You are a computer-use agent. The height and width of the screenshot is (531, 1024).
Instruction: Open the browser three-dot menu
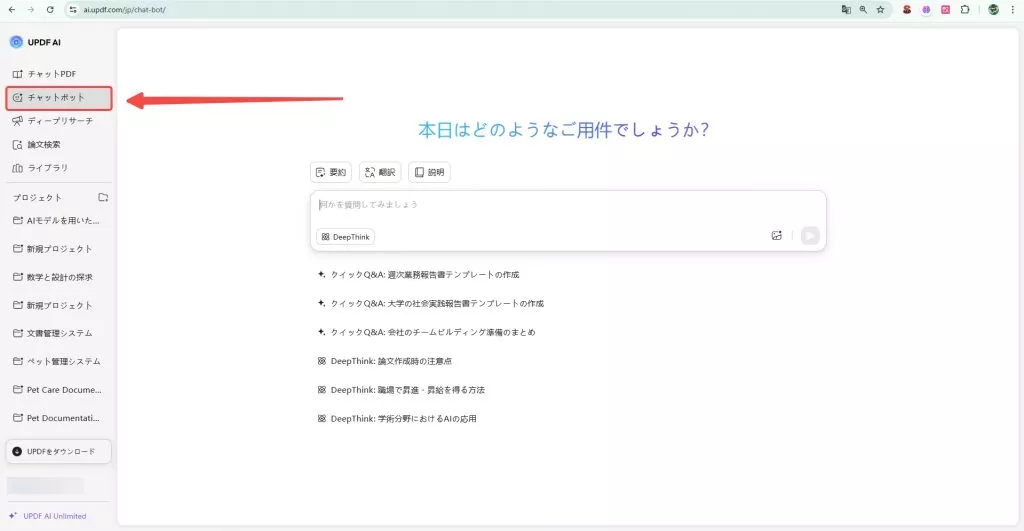click(x=1013, y=10)
